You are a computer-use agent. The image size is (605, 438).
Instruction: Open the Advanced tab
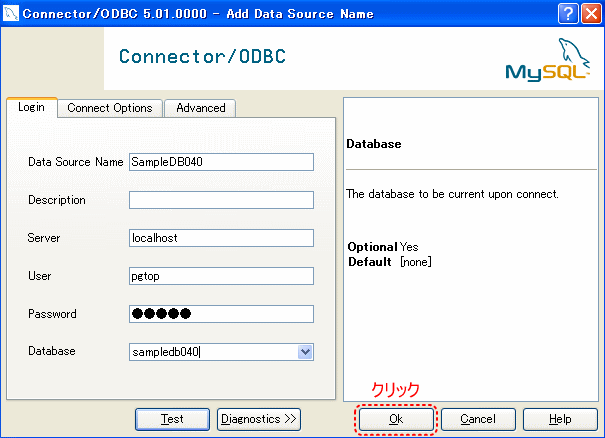201,108
